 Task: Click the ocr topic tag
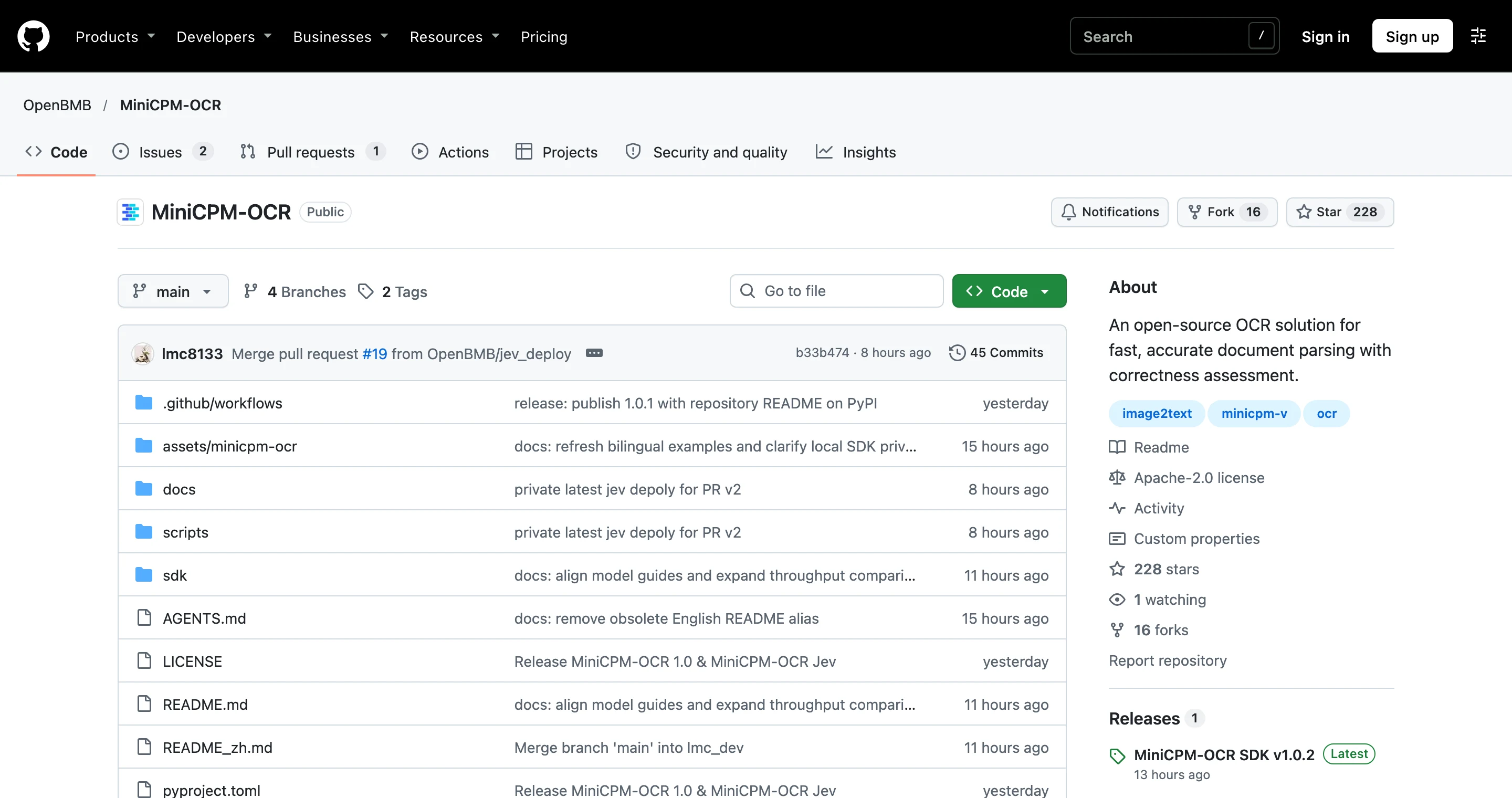pyautogui.click(x=1326, y=414)
